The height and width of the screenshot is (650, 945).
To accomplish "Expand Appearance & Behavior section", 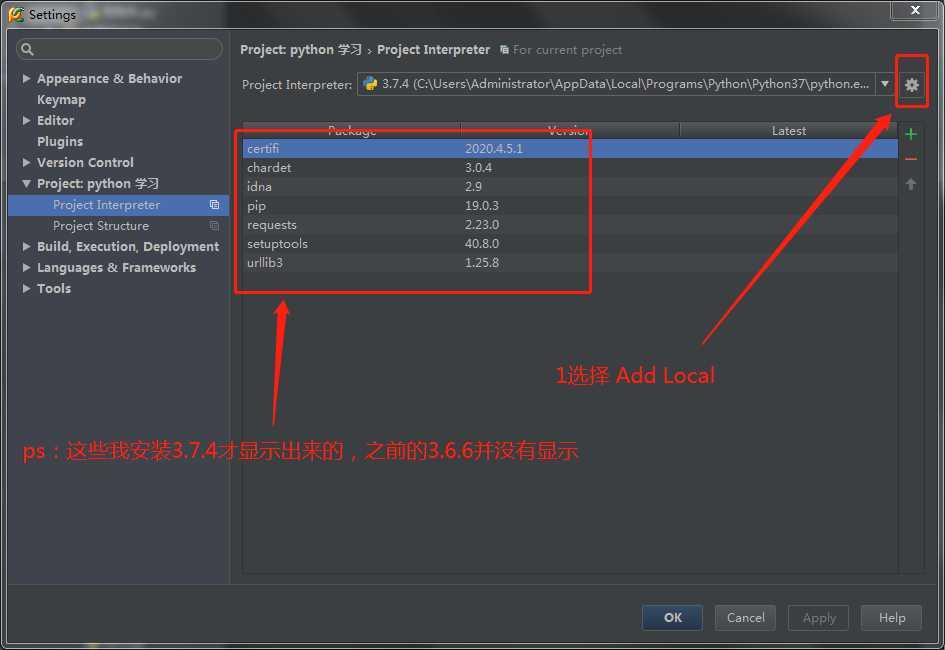I will pos(27,78).
